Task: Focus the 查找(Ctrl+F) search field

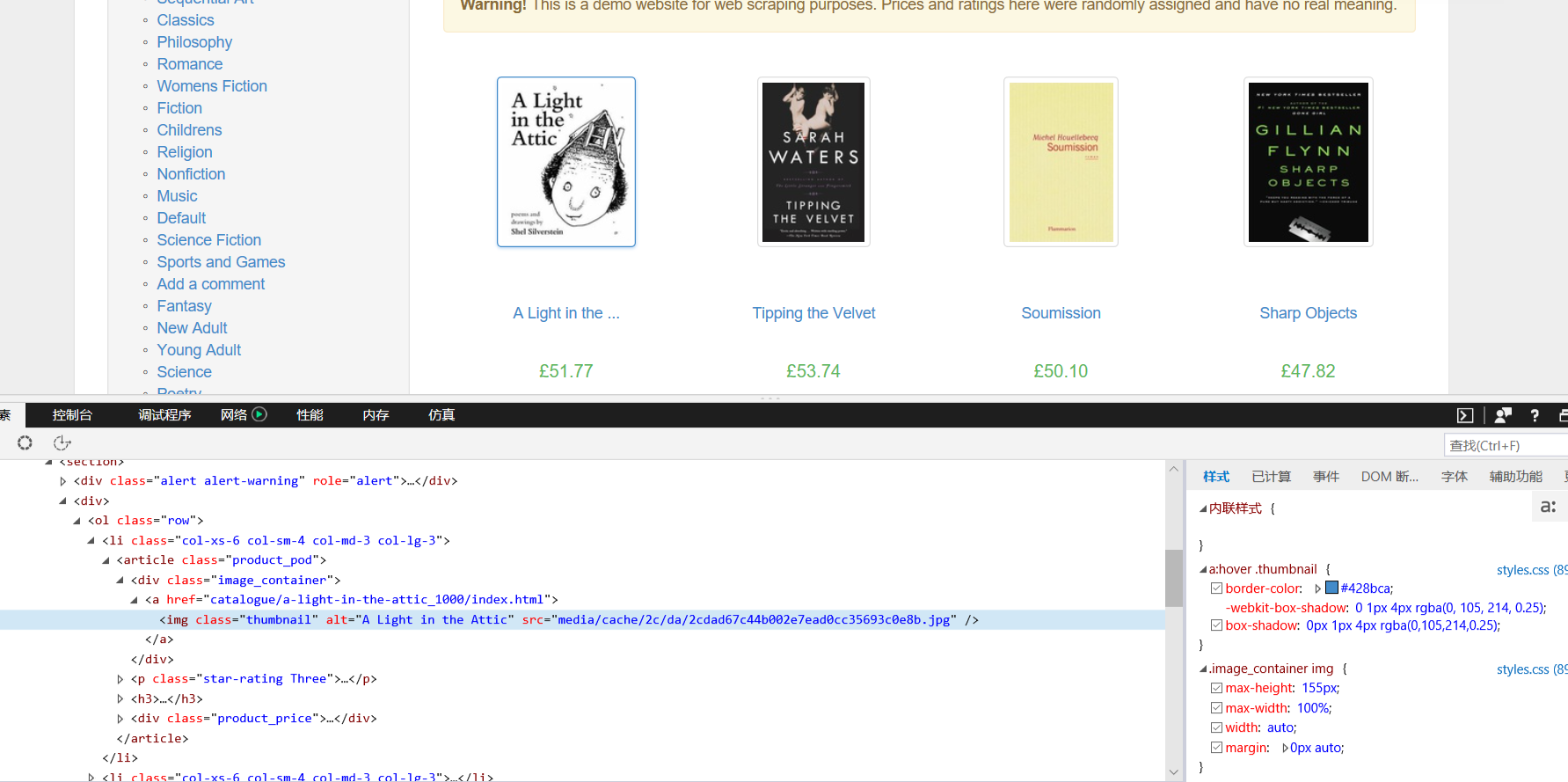Action: tap(1506, 445)
